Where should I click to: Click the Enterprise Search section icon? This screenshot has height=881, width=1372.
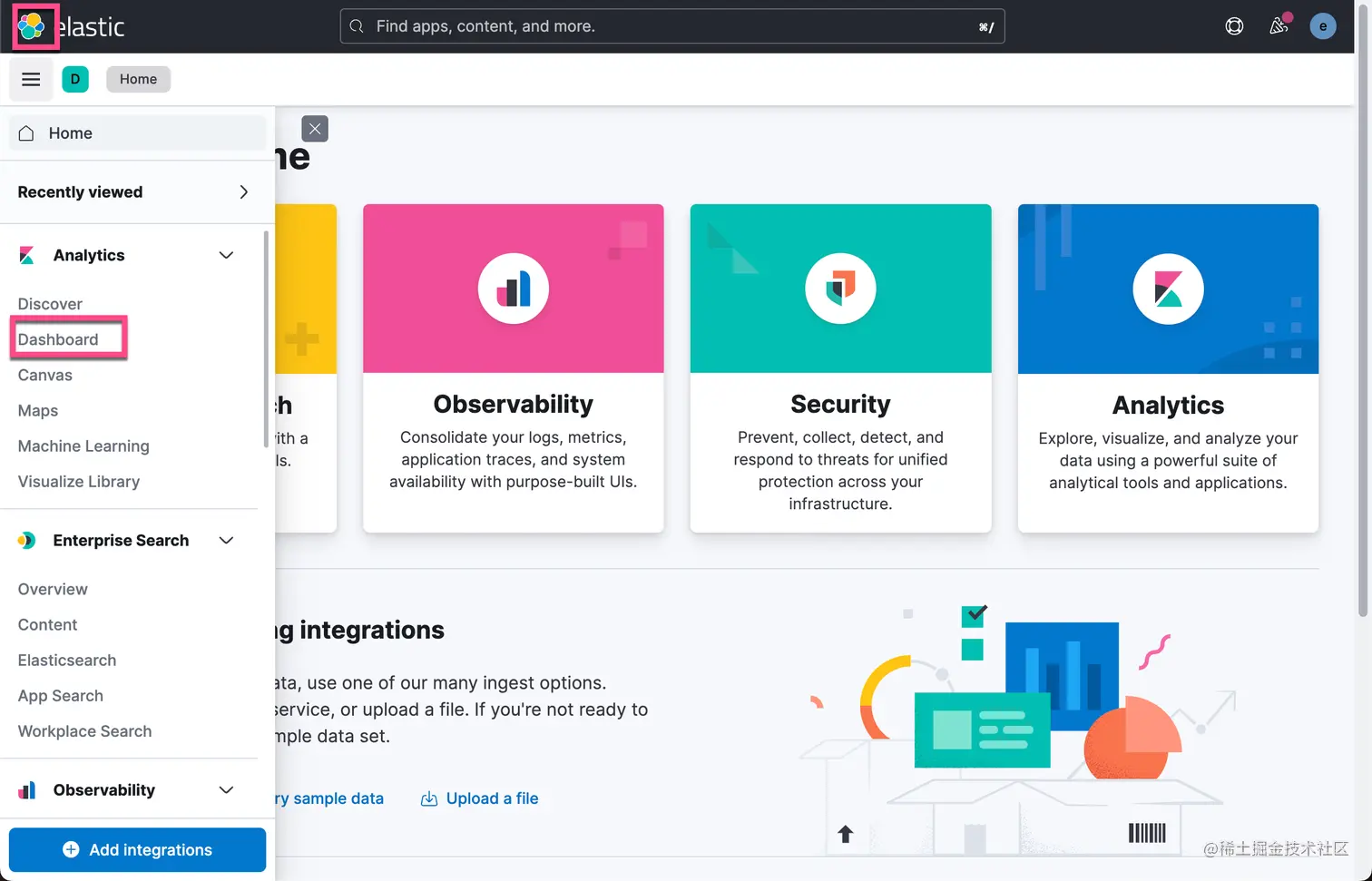(27, 541)
